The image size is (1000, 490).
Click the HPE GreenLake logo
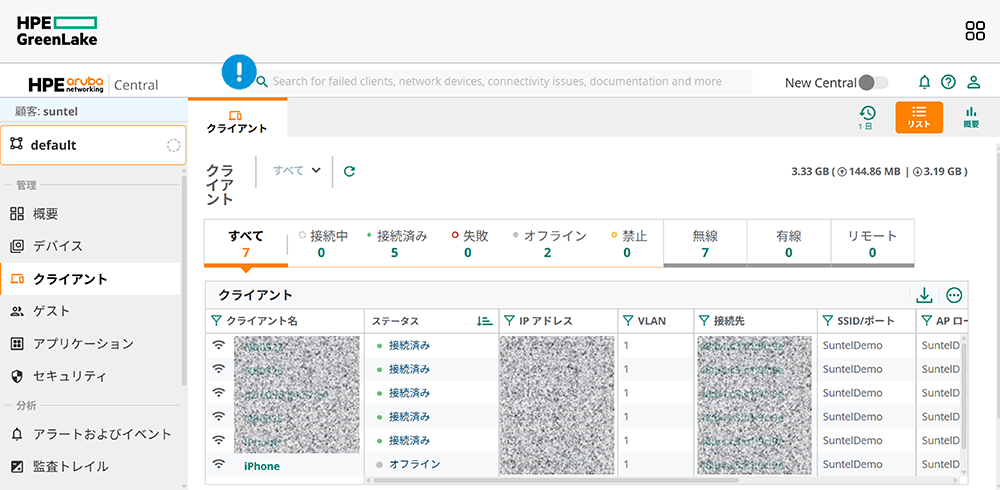tap(57, 31)
